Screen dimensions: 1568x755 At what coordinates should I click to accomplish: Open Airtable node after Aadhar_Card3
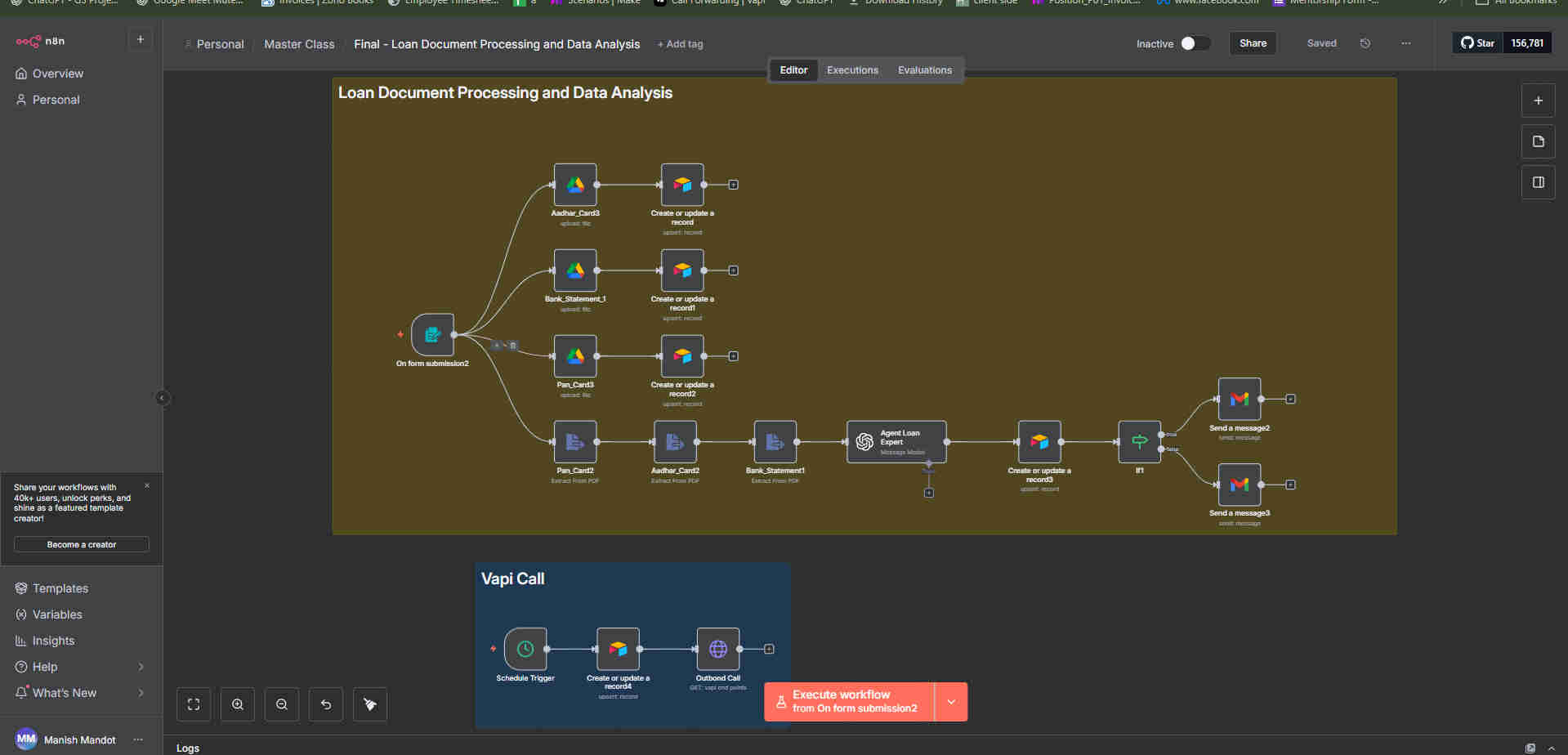coord(682,185)
